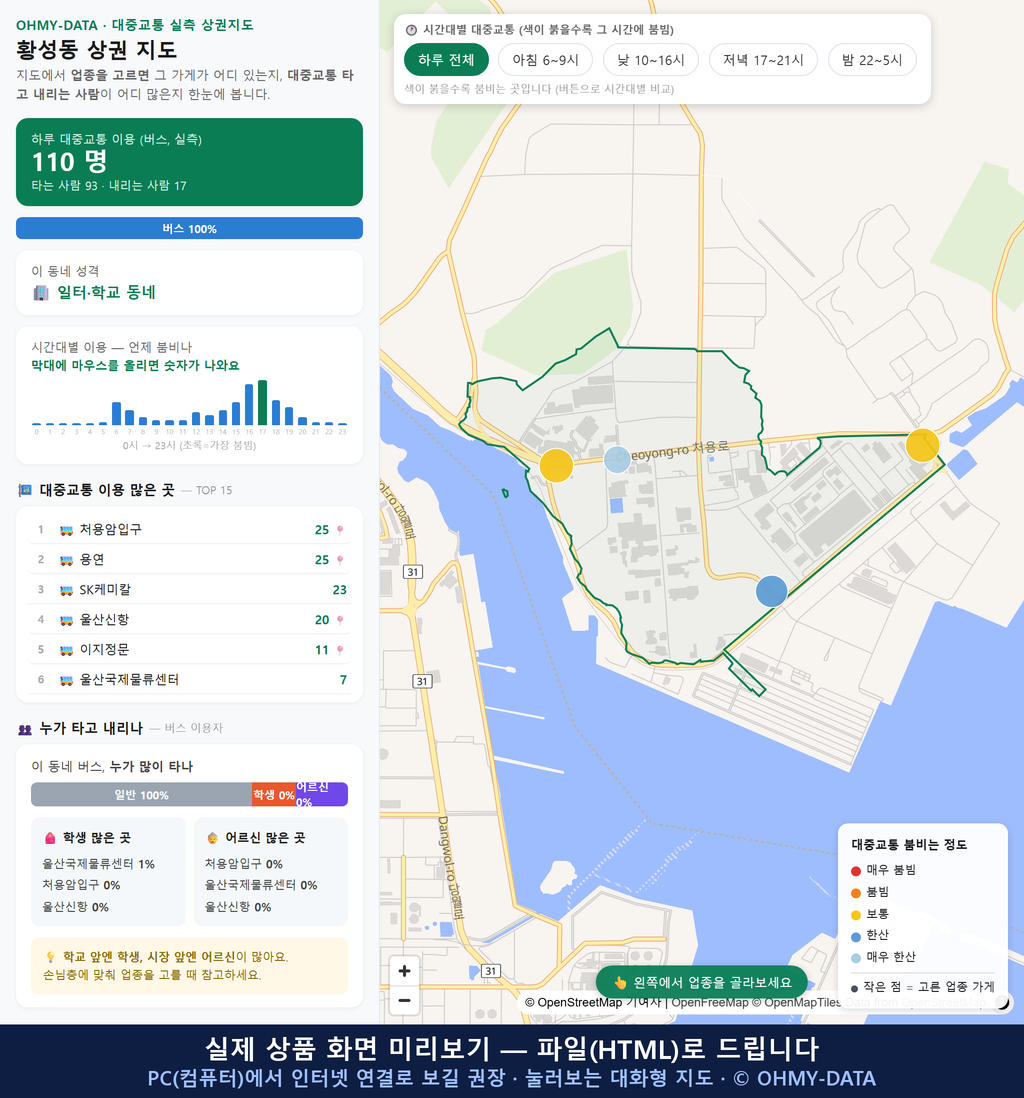Click the bus icon in the 이지정문 row
The image size is (1024, 1098).
pyautogui.click(x=66, y=651)
